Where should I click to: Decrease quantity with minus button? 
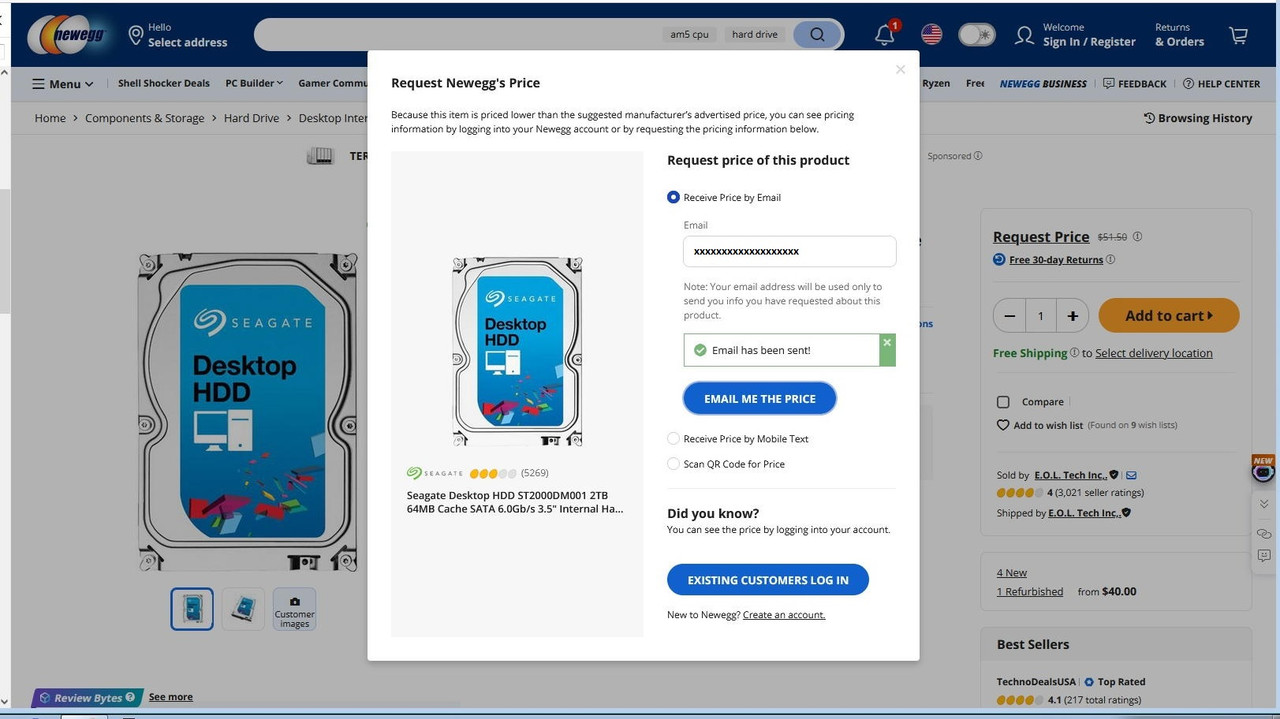(x=1009, y=316)
